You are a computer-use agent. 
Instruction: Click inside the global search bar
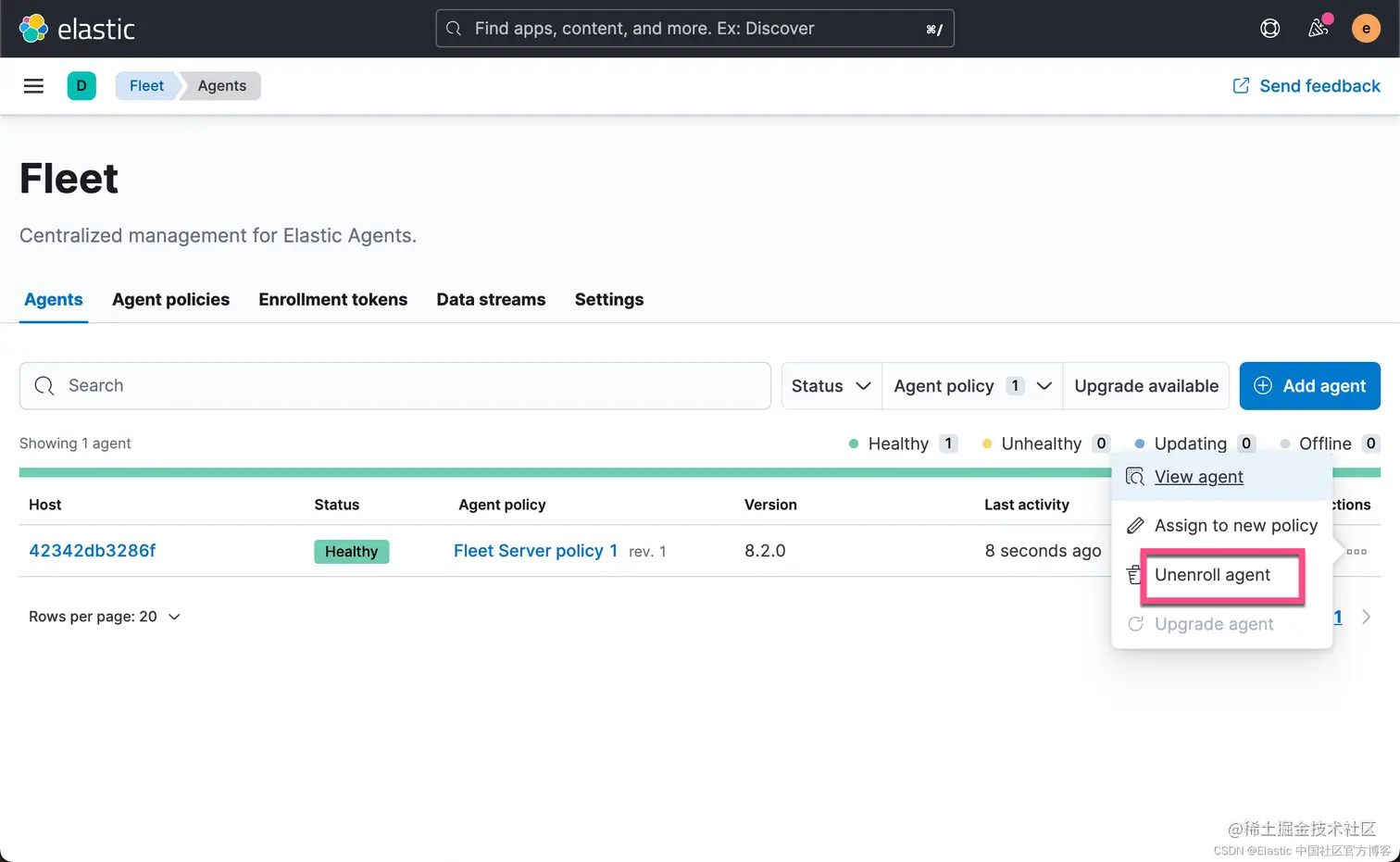(694, 29)
